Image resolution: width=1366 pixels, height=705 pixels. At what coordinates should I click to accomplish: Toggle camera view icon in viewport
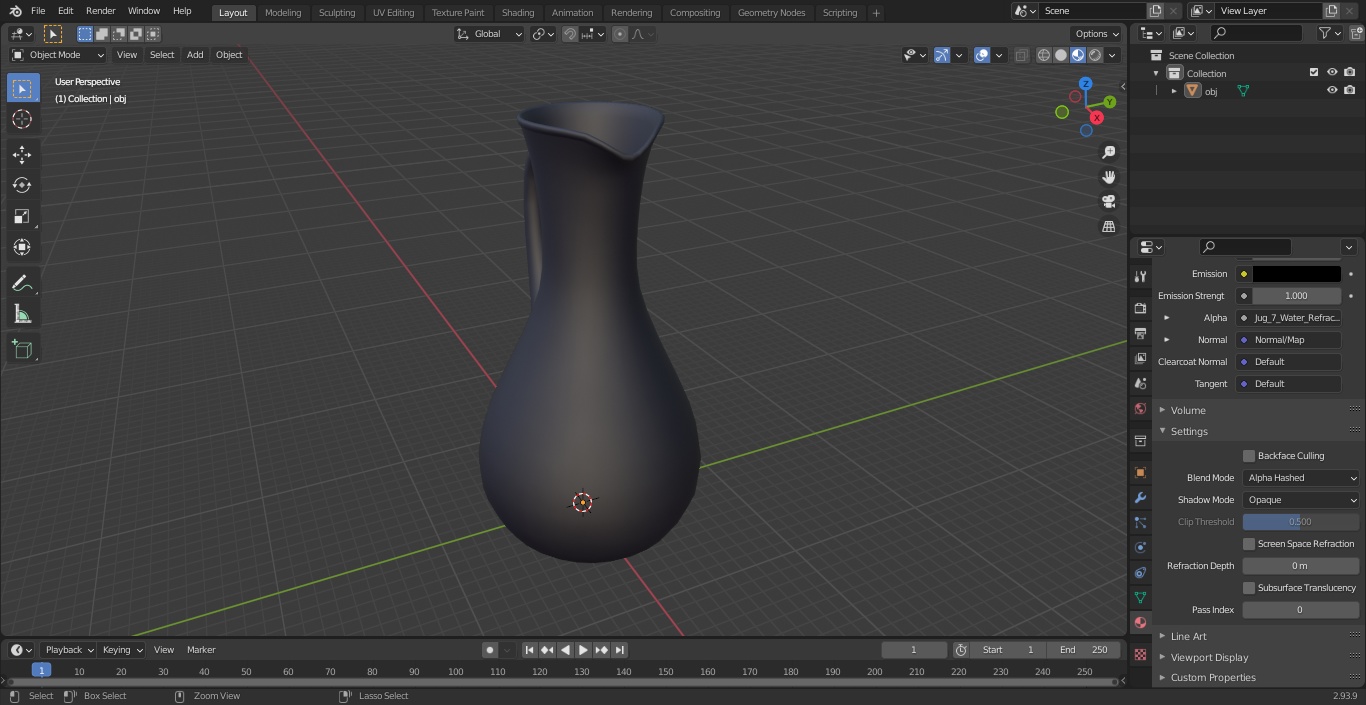1108,201
